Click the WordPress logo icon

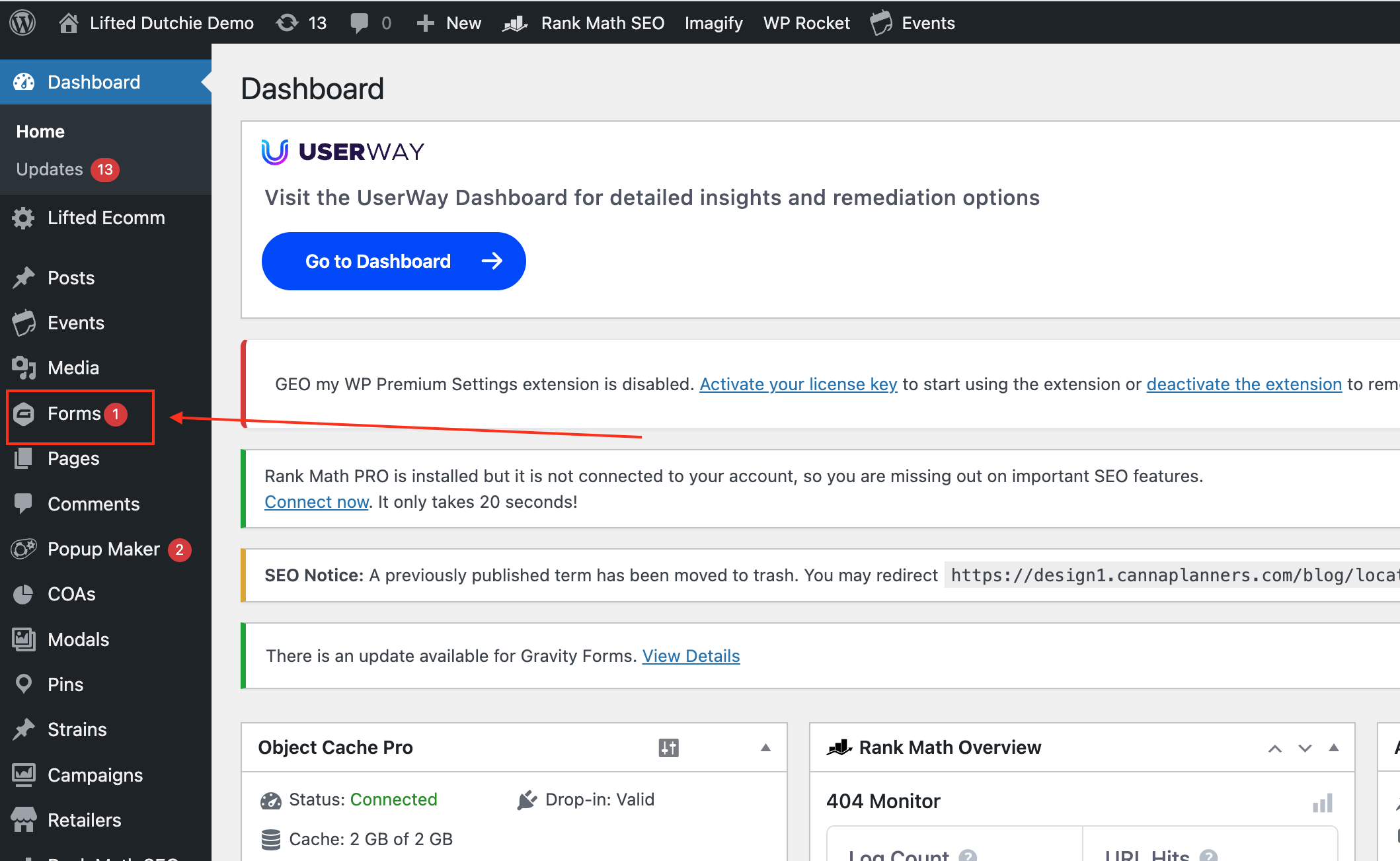click(22, 22)
